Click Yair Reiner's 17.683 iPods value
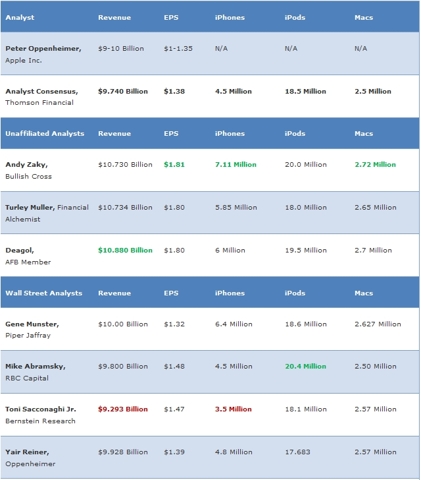This screenshot has height=480, width=421. coord(297,452)
